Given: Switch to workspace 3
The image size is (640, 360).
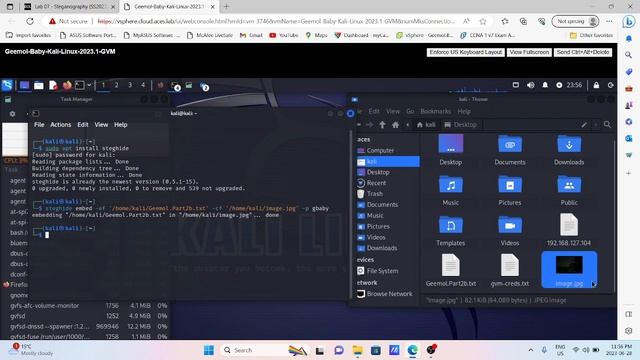Looking at the screenshot, I should (130, 85).
